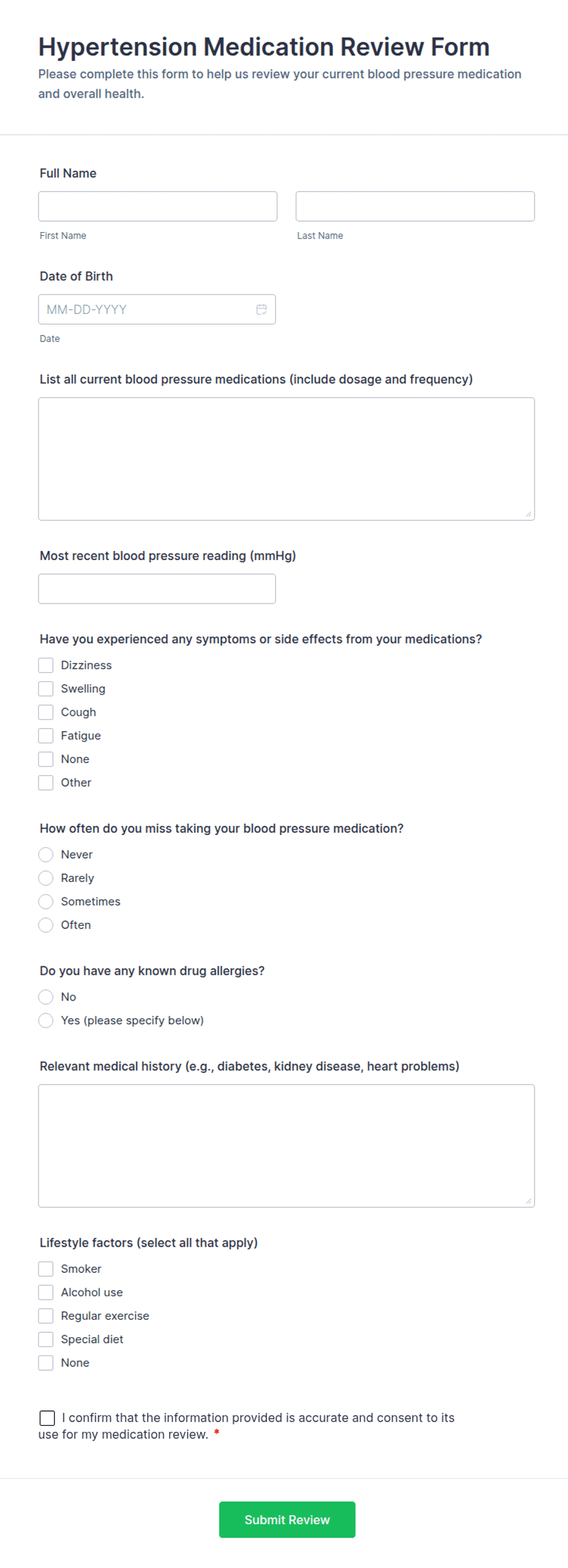Click the blood pressure reading field

[x=156, y=588]
